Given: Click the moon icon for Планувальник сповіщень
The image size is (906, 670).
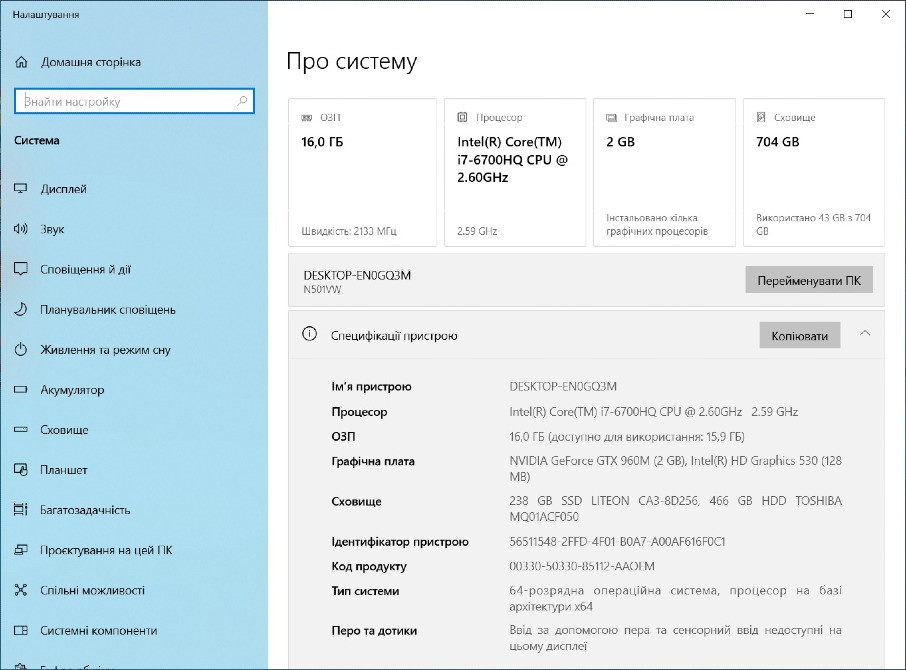Looking at the screenshot, I should (21, 310).
